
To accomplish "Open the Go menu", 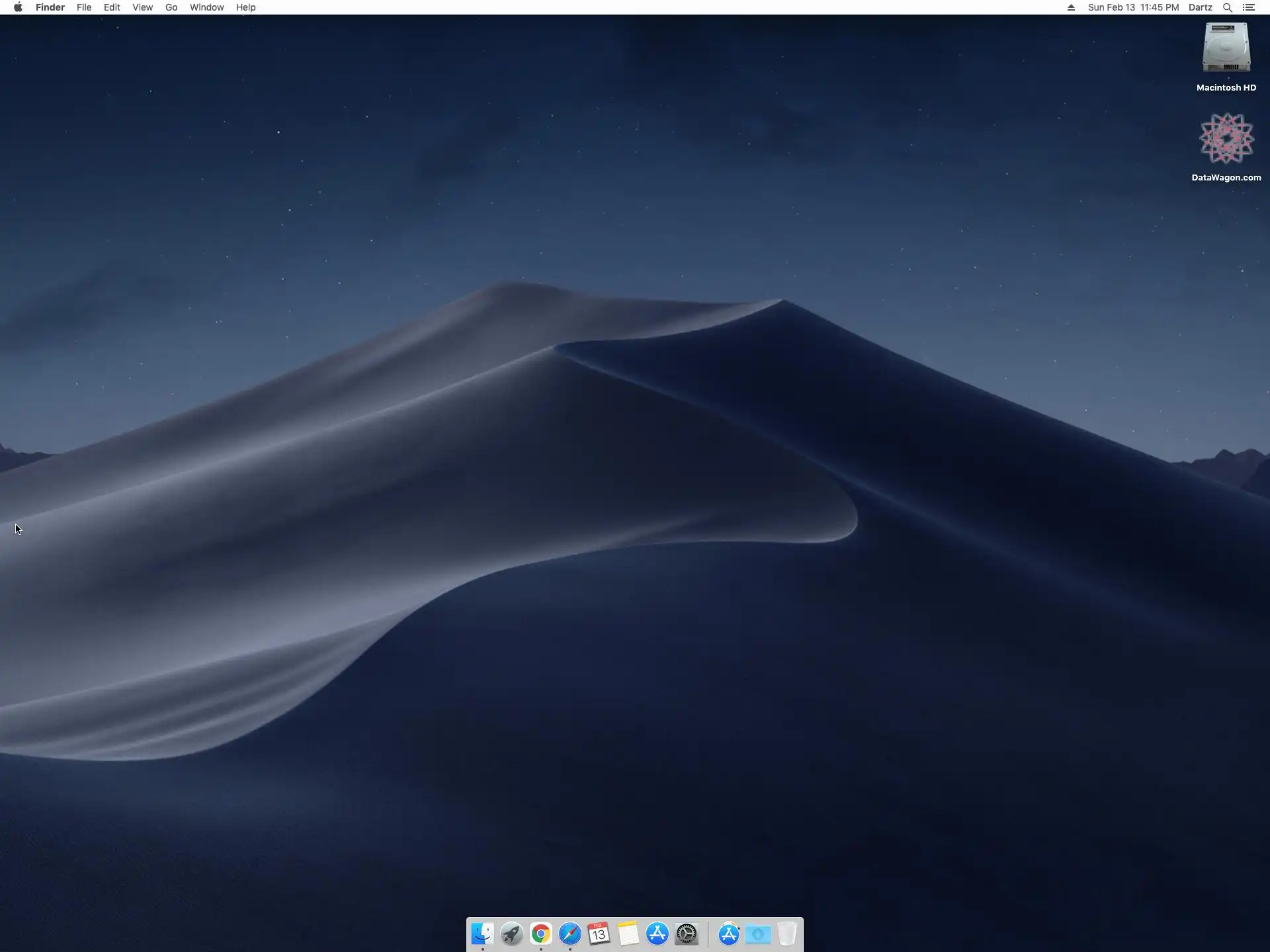I will click(x=171, y=7).
